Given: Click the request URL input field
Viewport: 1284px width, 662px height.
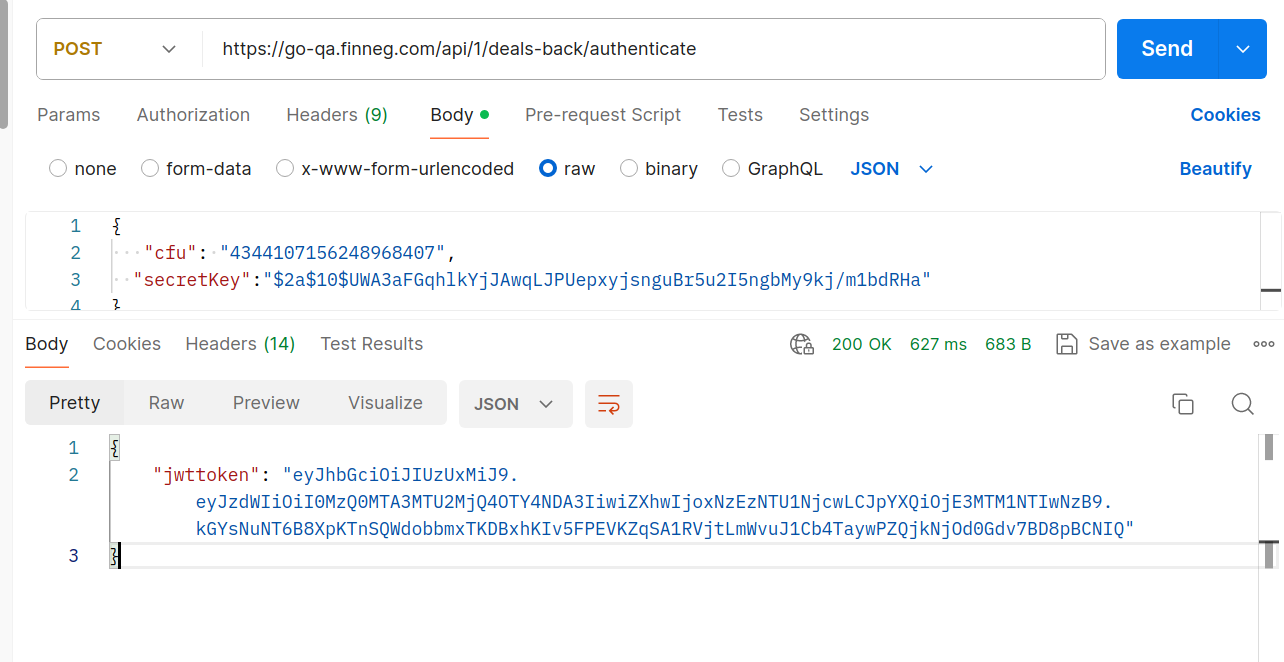Looking at the screenshot, I should point(650,49).
